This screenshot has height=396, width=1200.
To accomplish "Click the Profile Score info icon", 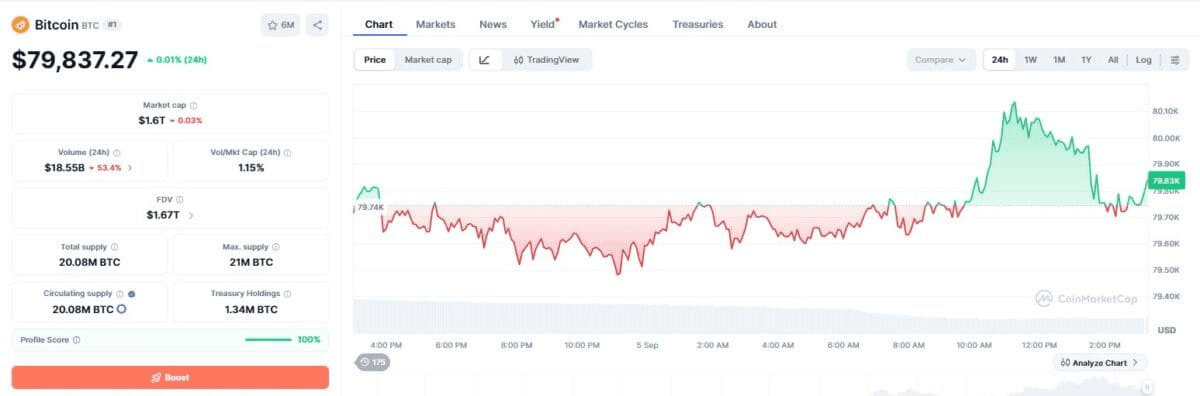I will pyautogui.click(x=77, y=340).
